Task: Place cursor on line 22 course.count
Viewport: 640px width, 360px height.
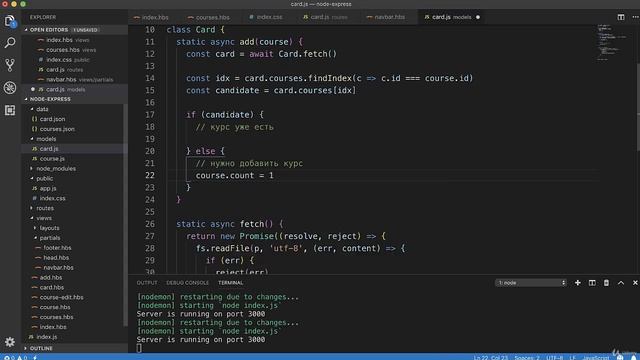Action: (x=234, y=176)
